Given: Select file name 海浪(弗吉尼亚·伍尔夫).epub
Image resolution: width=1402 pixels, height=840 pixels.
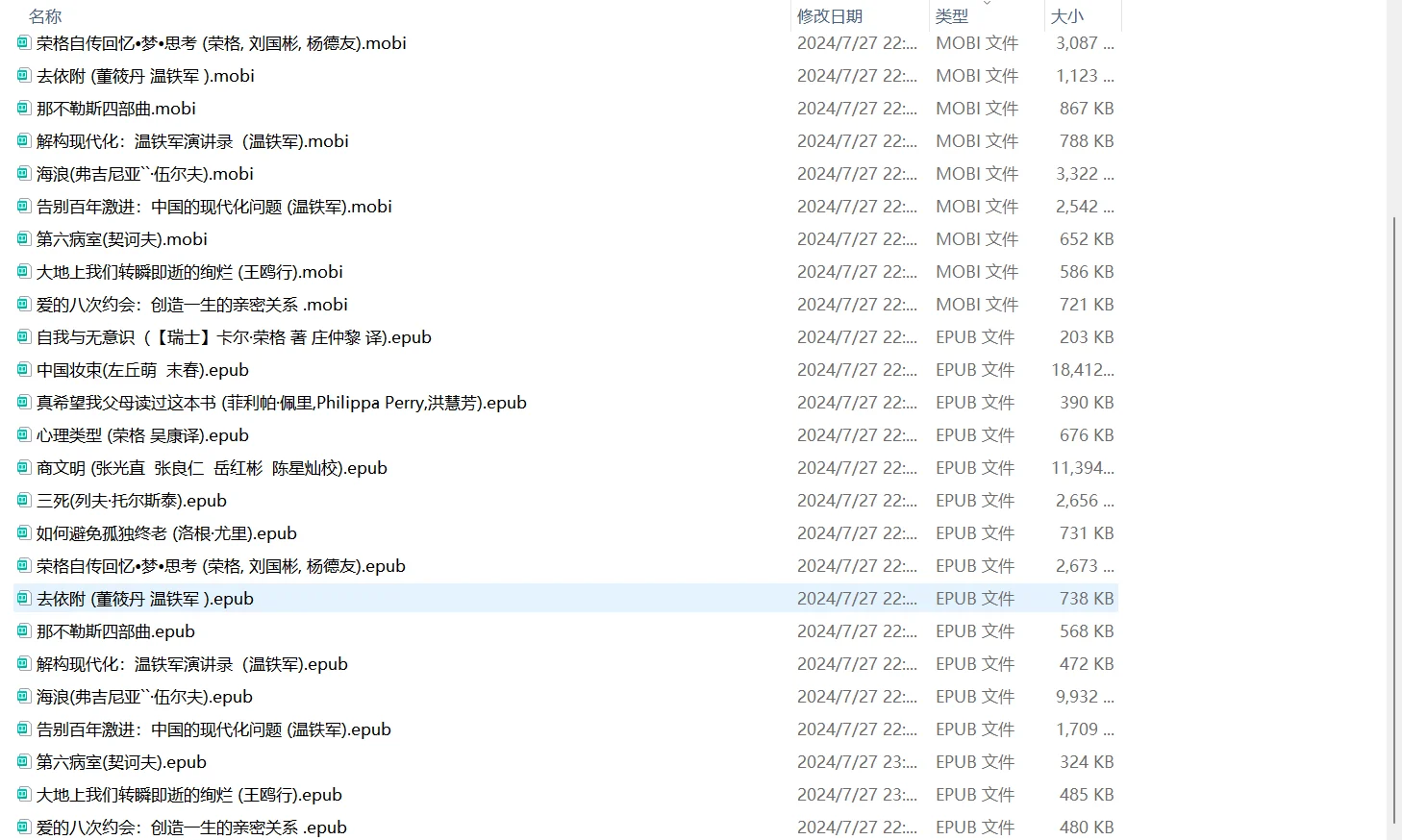Looking at the screenshot, I should tap(144, 697).
